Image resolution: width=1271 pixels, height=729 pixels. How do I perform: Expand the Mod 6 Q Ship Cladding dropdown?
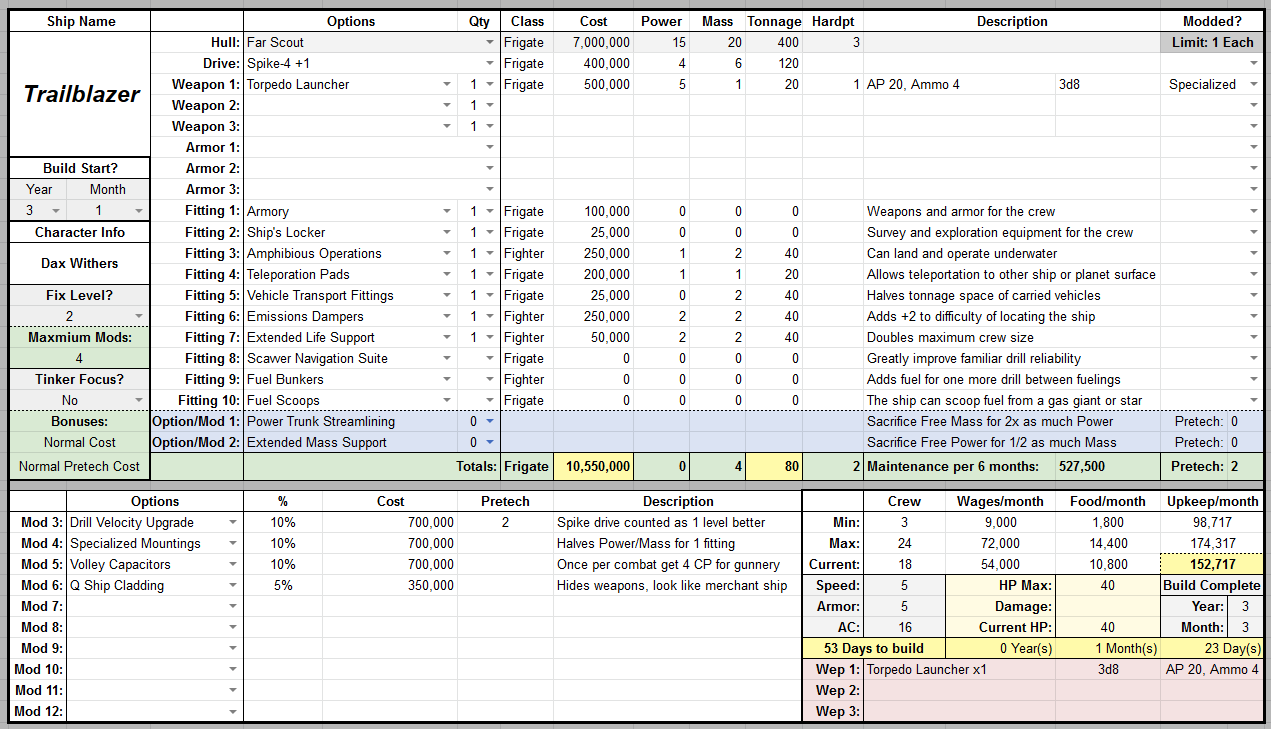point(233,585)
